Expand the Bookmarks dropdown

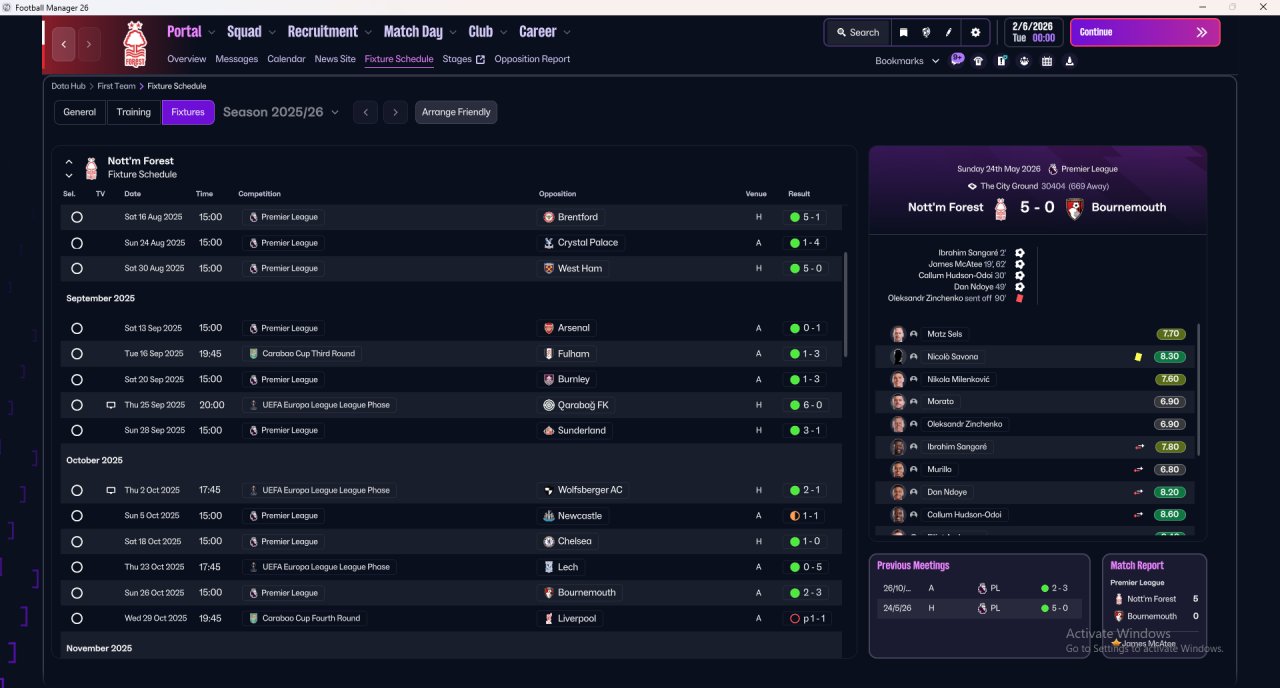(907, 61)
